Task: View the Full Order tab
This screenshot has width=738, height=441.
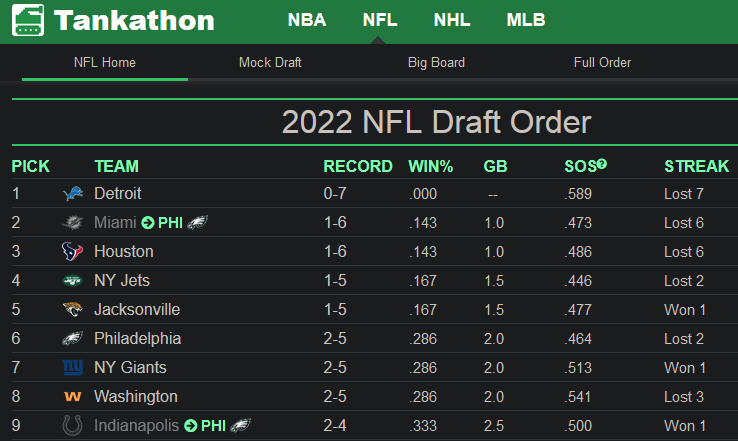Action: coord(602,62)
